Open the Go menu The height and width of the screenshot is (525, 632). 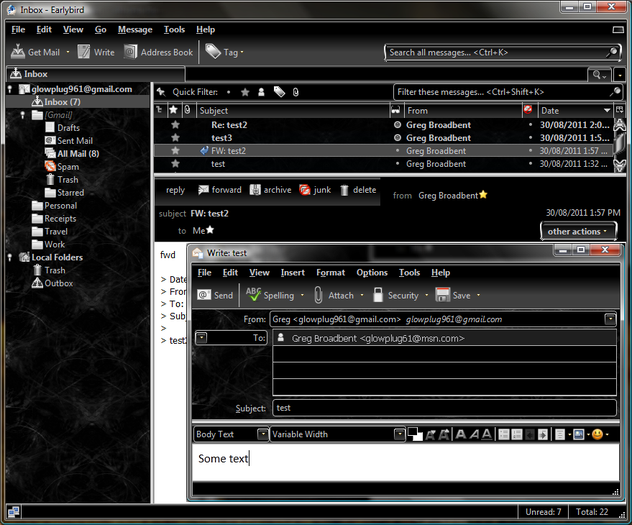point(100,29)
